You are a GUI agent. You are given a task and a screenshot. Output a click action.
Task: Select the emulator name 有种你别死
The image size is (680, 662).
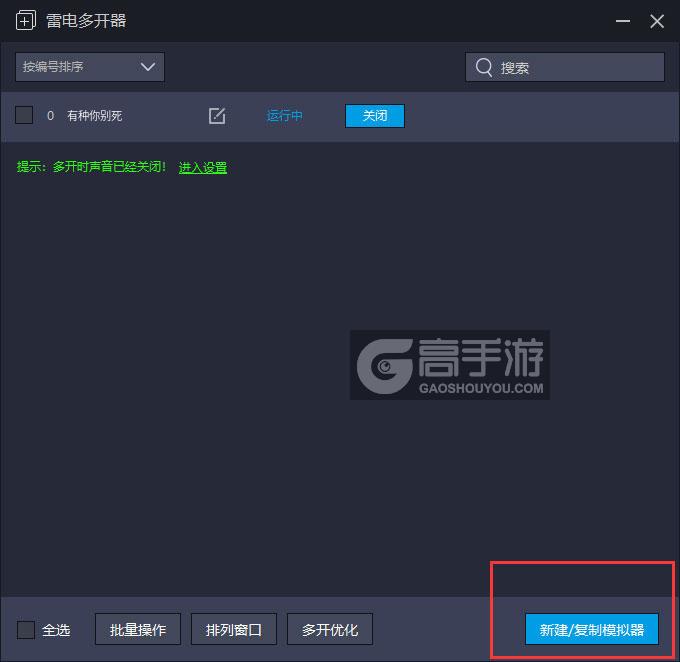pos(95,116)
